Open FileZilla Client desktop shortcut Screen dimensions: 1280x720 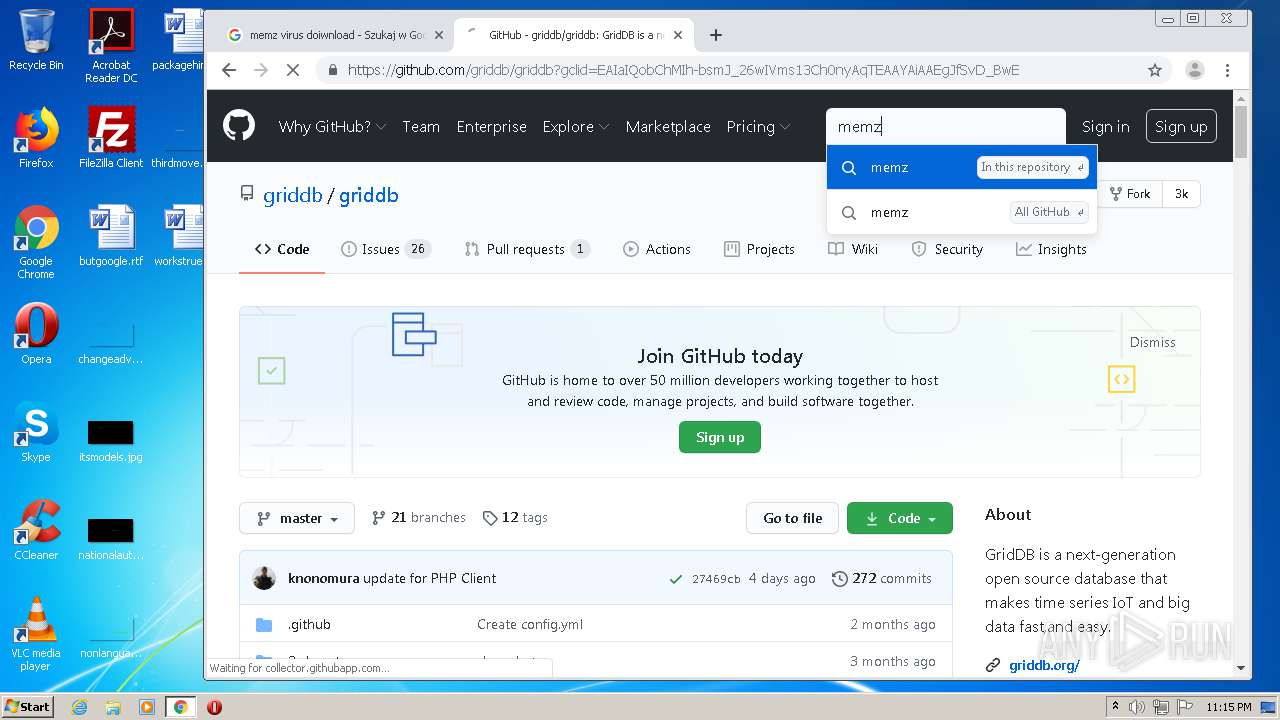111,138
